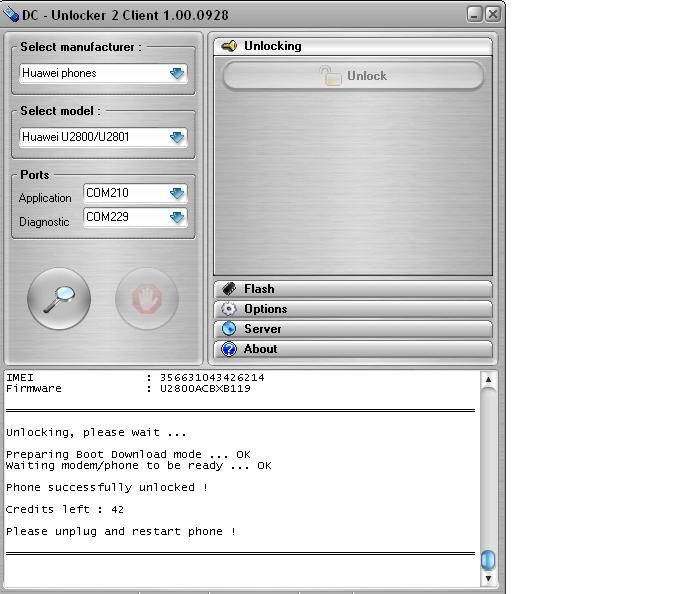Image resolution: width=683 pixels, height=594 pixels.
Task: Click the 'Credits left : 42' line
Action: point(65,509)
